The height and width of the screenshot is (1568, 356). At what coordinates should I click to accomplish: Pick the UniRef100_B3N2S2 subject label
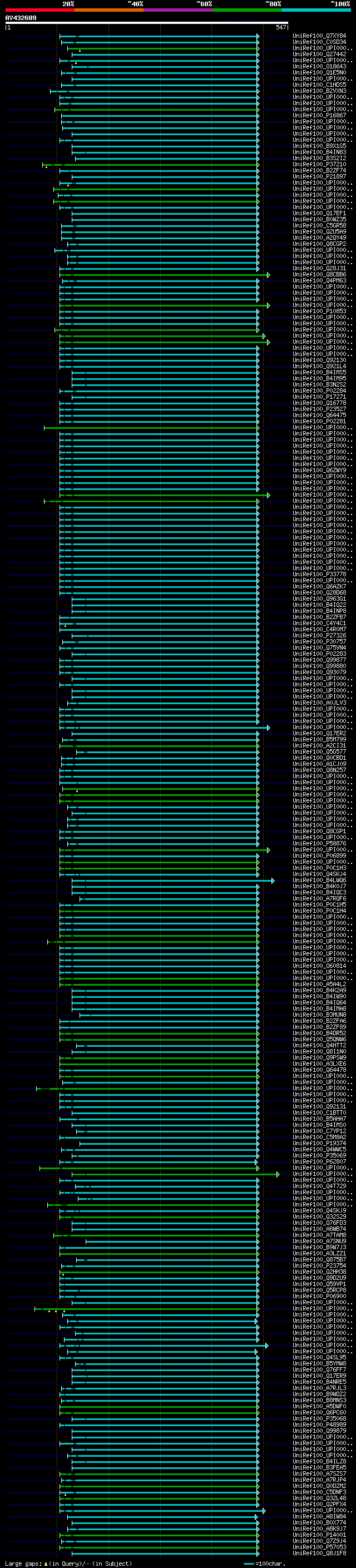pos(319,384)
